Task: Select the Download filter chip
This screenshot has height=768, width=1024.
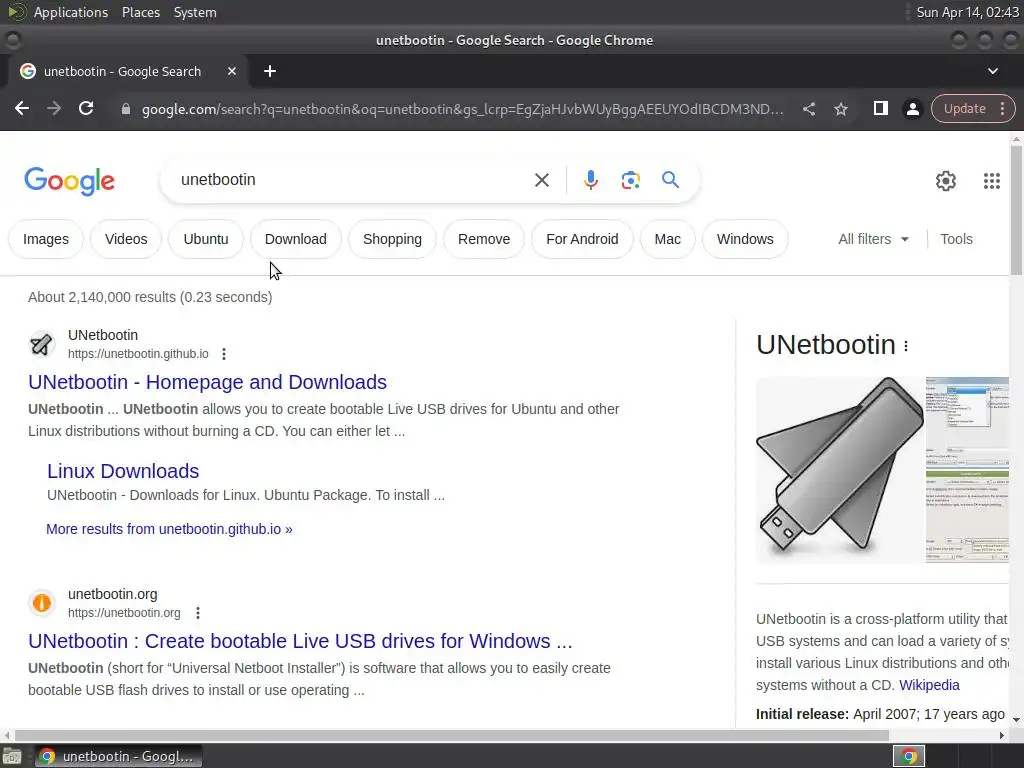Action: (x=295, y=239)
